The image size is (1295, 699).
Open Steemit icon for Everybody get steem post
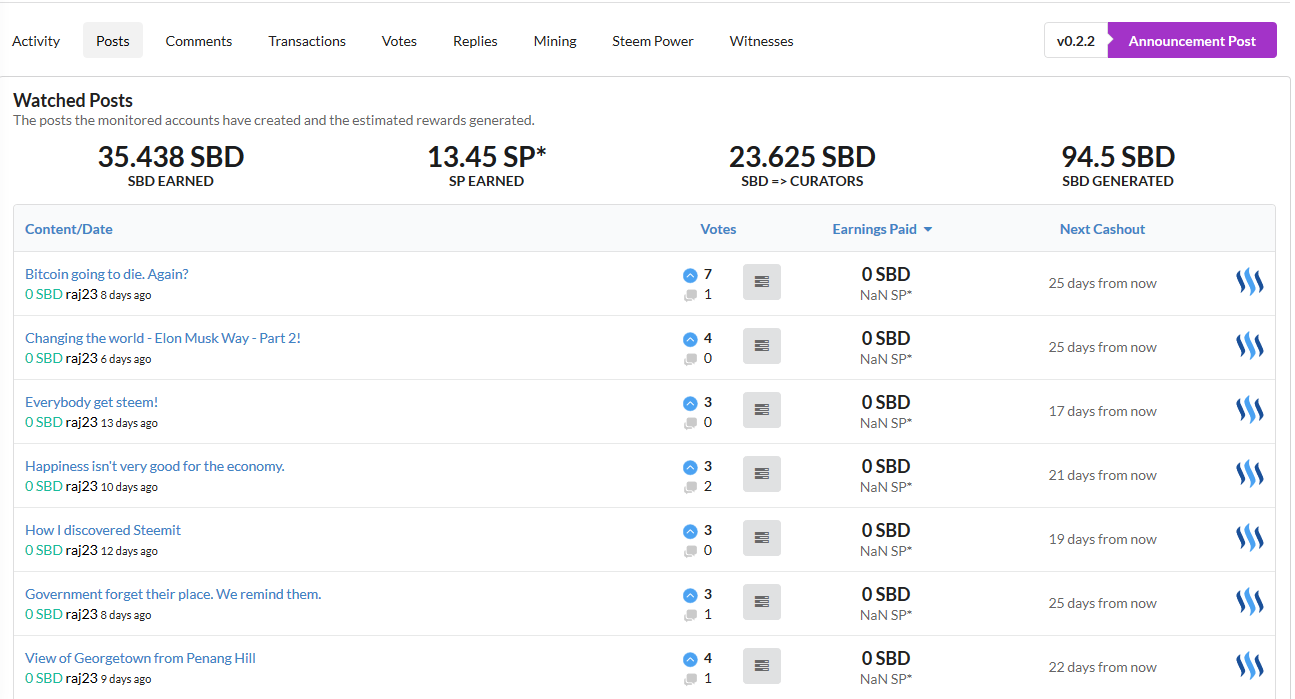[x=1249, y=410]
